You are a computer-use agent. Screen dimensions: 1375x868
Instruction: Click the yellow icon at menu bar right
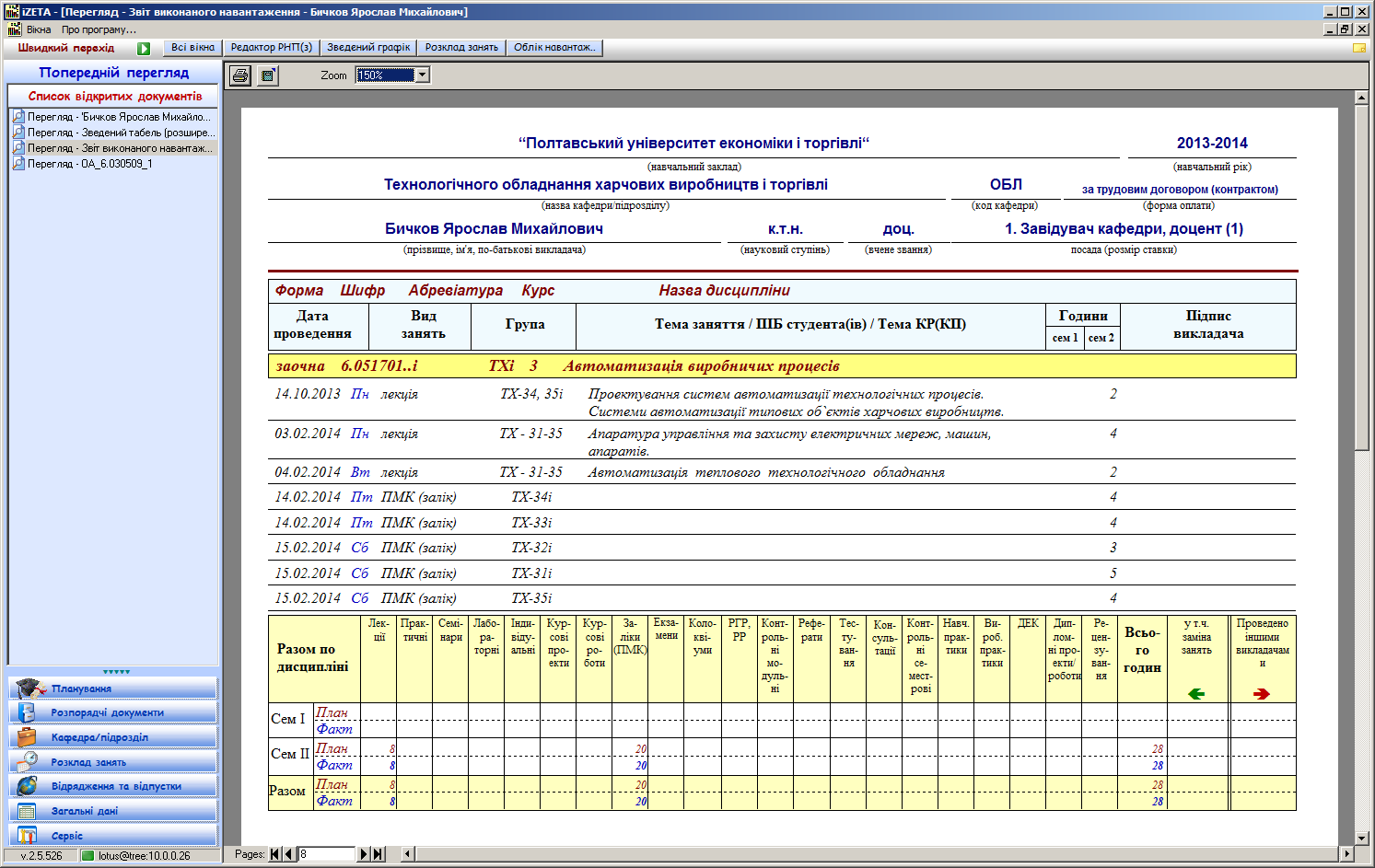click(1359, 48)
